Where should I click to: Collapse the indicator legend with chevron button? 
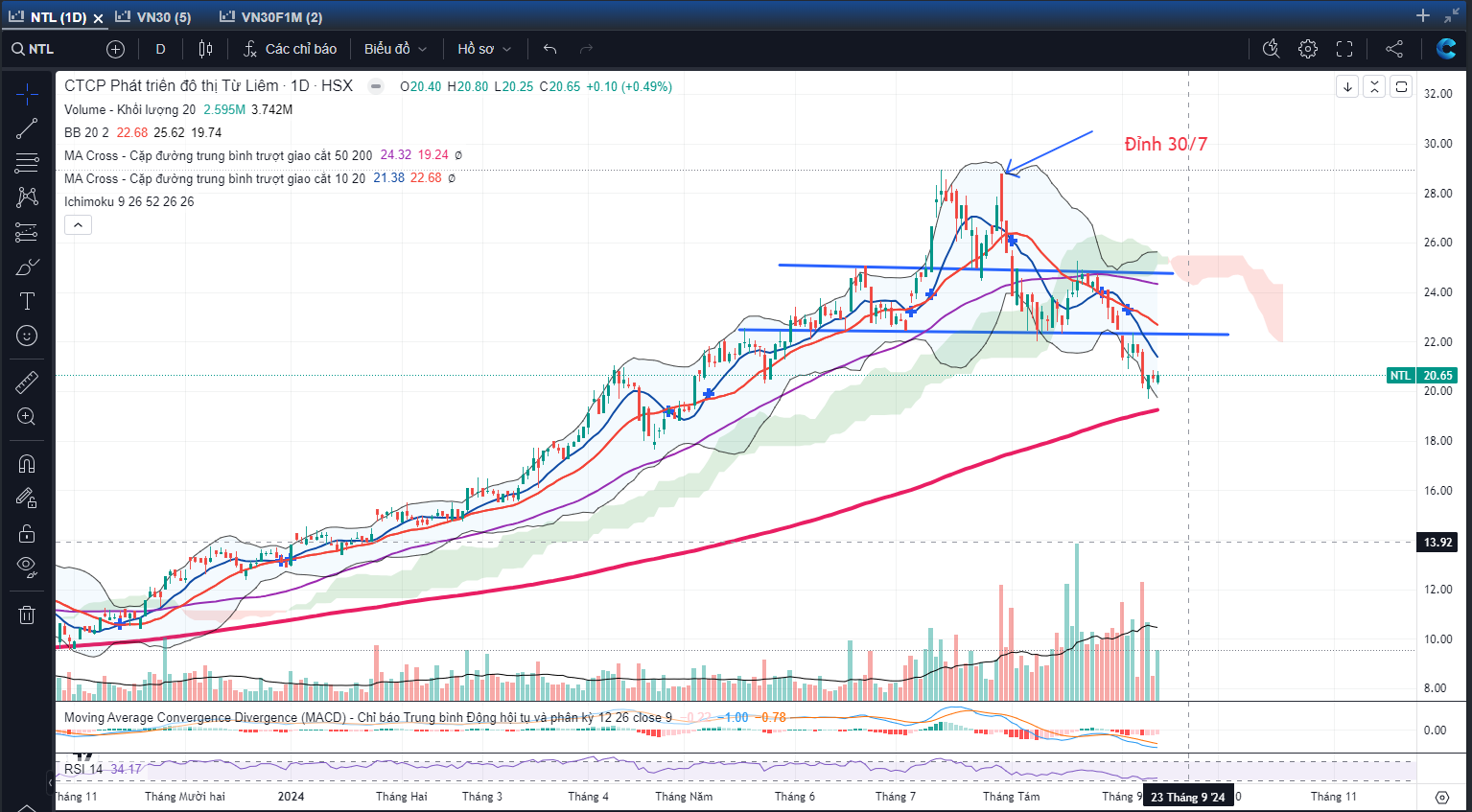click(x=78, y=225)
